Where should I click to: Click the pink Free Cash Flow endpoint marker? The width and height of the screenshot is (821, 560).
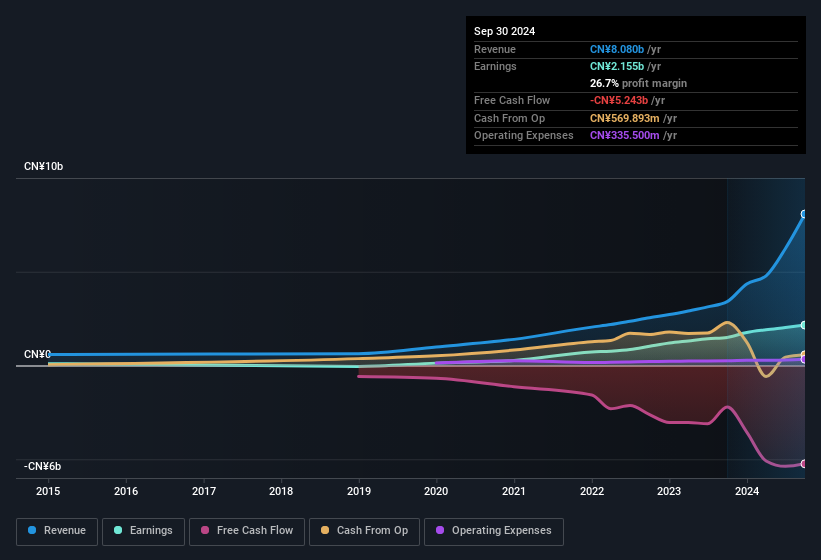click(804, 464)
